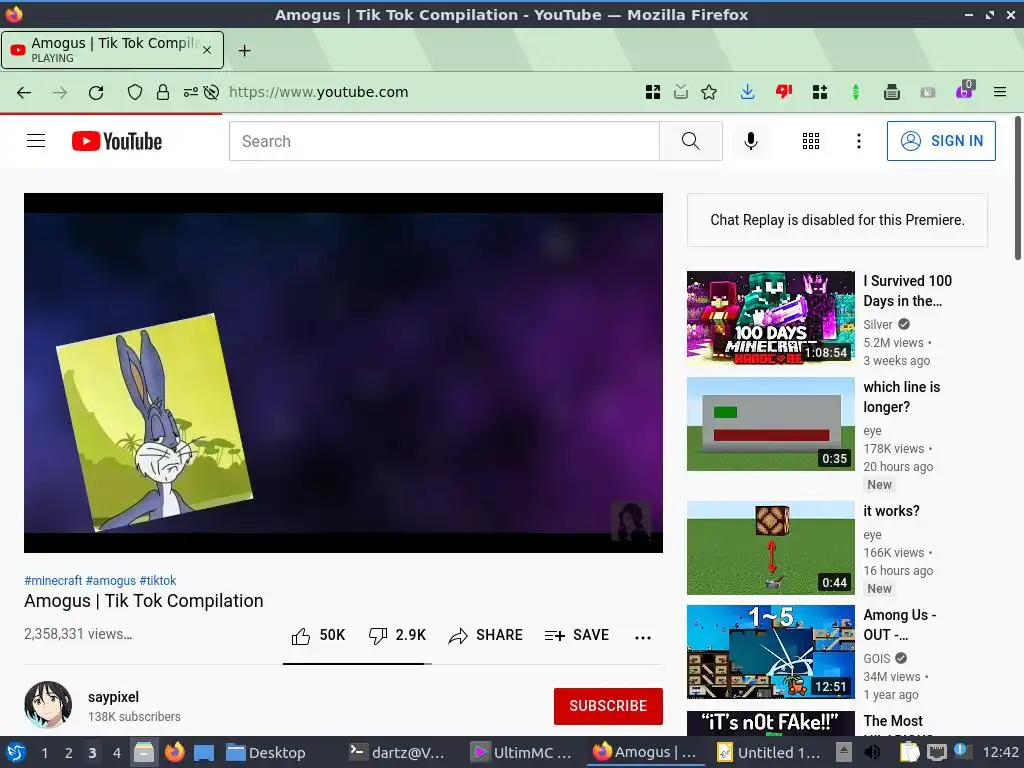Open the #tiktok hashtag link

click(x=157, y=581)
